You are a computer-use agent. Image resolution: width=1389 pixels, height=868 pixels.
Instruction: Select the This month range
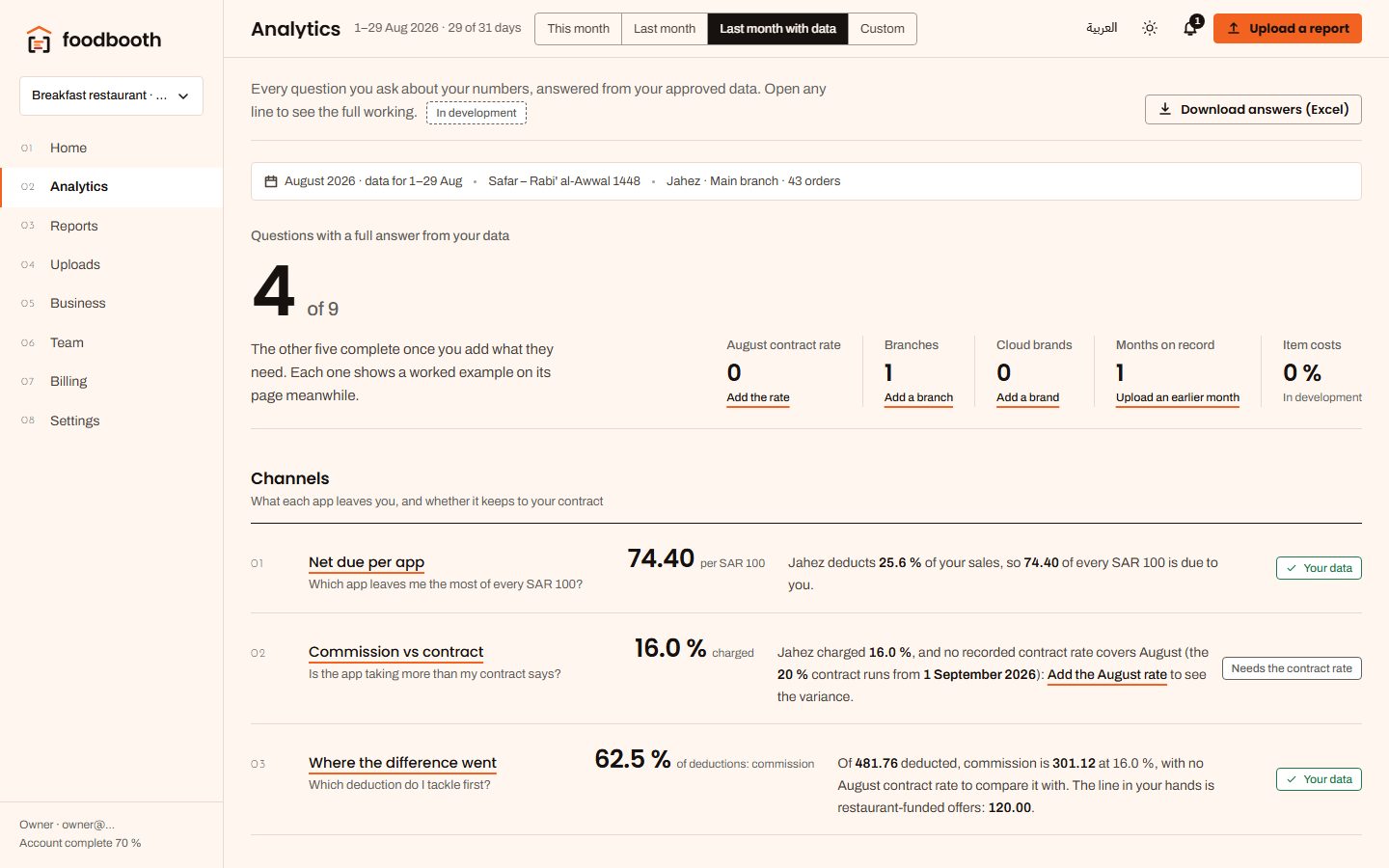pos(578,29)
